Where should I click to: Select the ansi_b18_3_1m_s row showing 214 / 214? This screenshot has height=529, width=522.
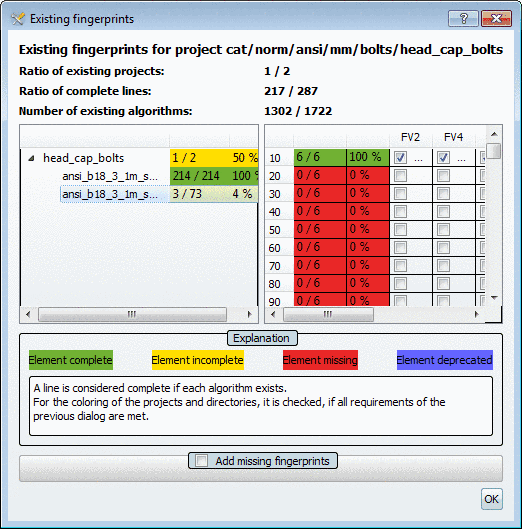pos(110,176)
